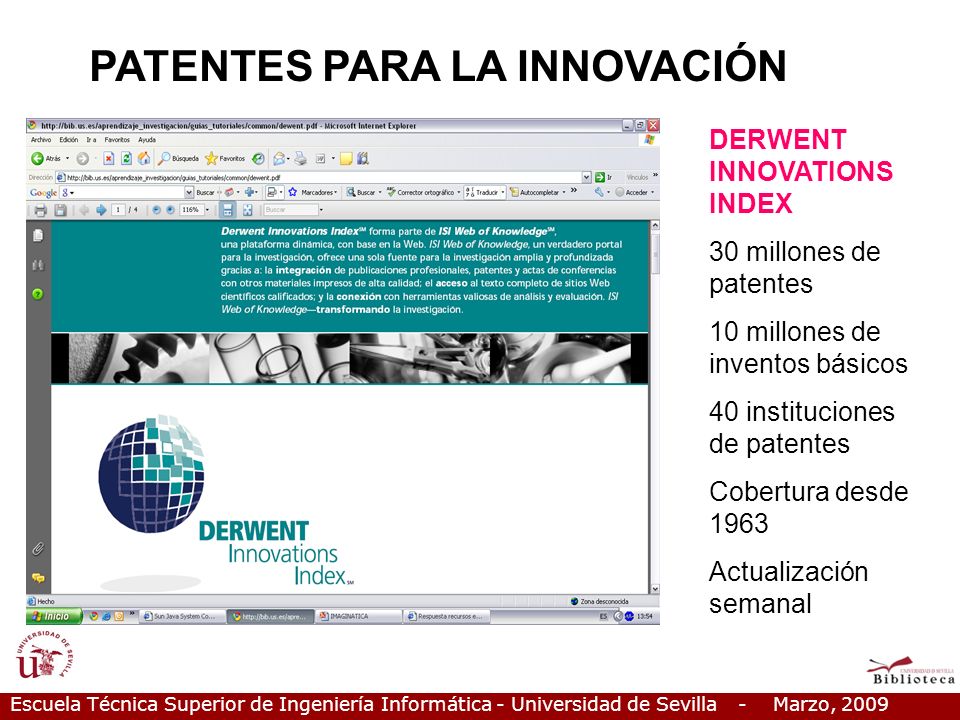Open the Búsqueda search panel
960x720 pixels.
click(x=178, y=159)
